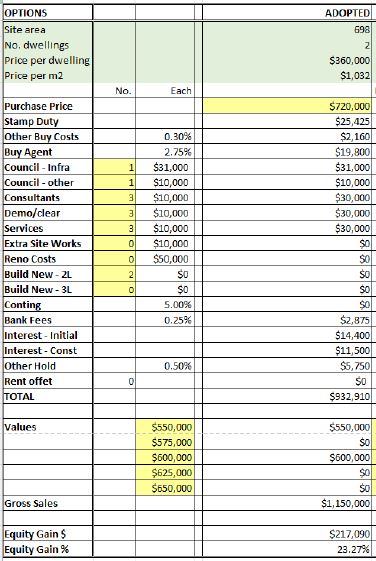376x561 pixels.
Task: Click the Price per m2 $1,032 cell
Action: pyautogui.click(x=287, y=75)
